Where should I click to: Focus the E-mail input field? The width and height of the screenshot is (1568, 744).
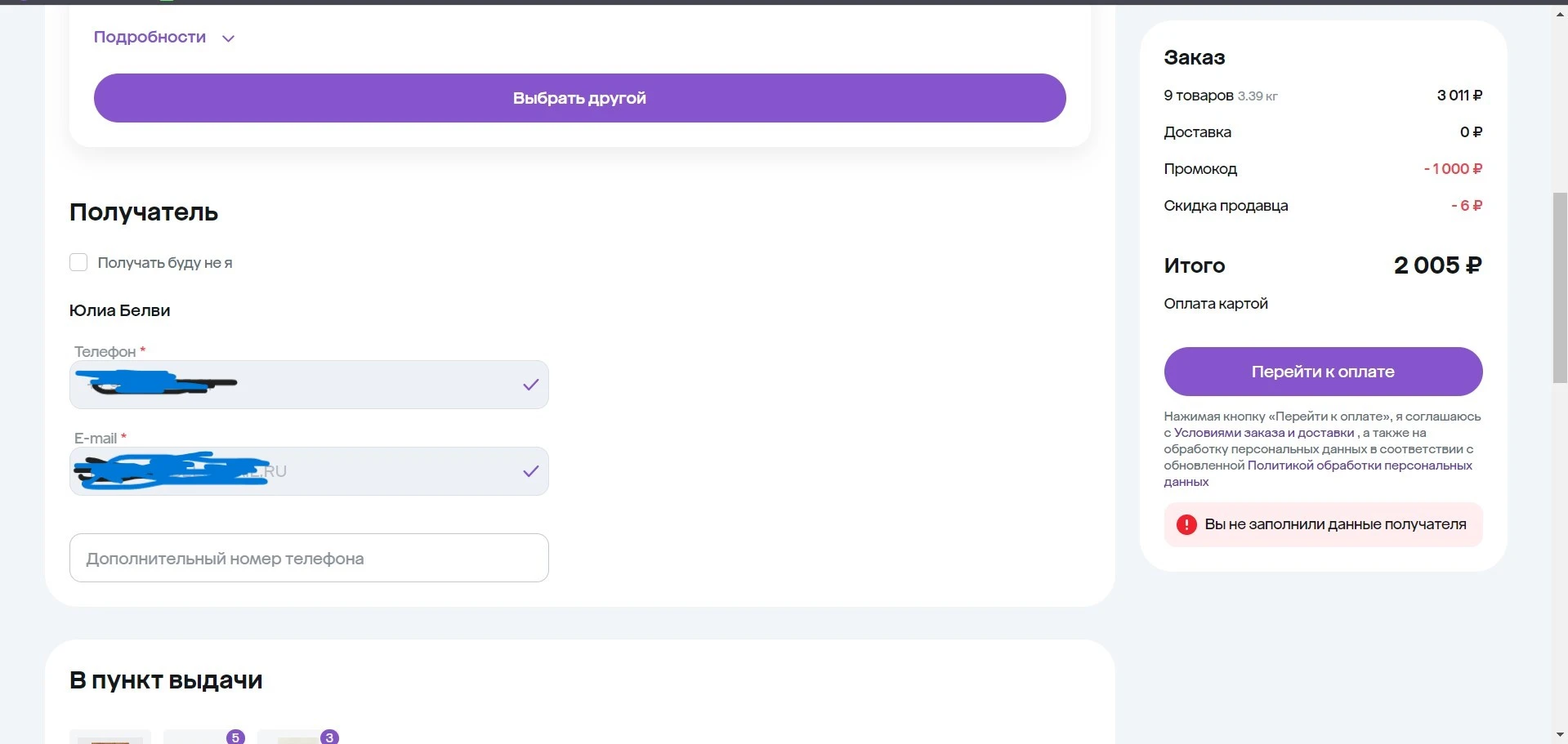tap(309, 471)
